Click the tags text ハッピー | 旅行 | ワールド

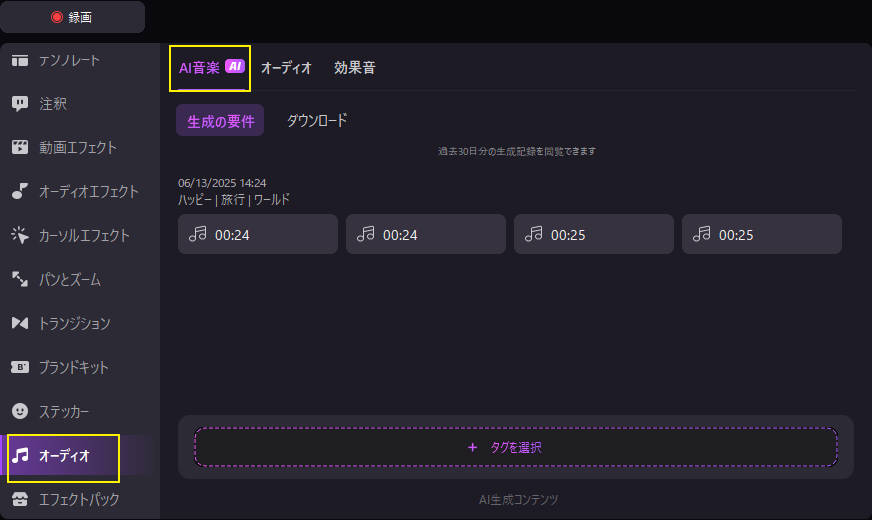[234, 200]
